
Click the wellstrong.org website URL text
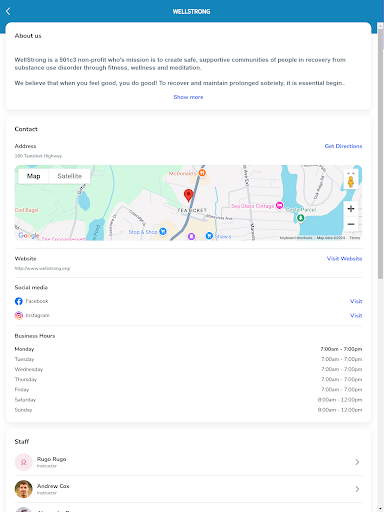coord(43,268)
